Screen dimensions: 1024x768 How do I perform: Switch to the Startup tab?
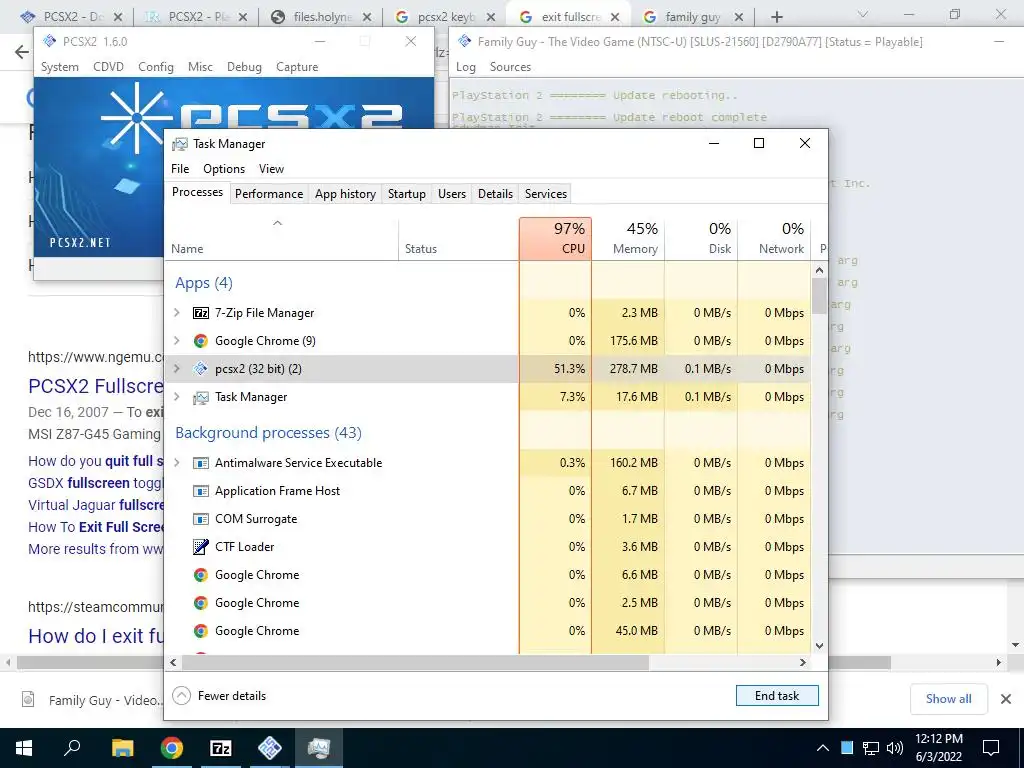pyautogui.click(x=406, y=194)
